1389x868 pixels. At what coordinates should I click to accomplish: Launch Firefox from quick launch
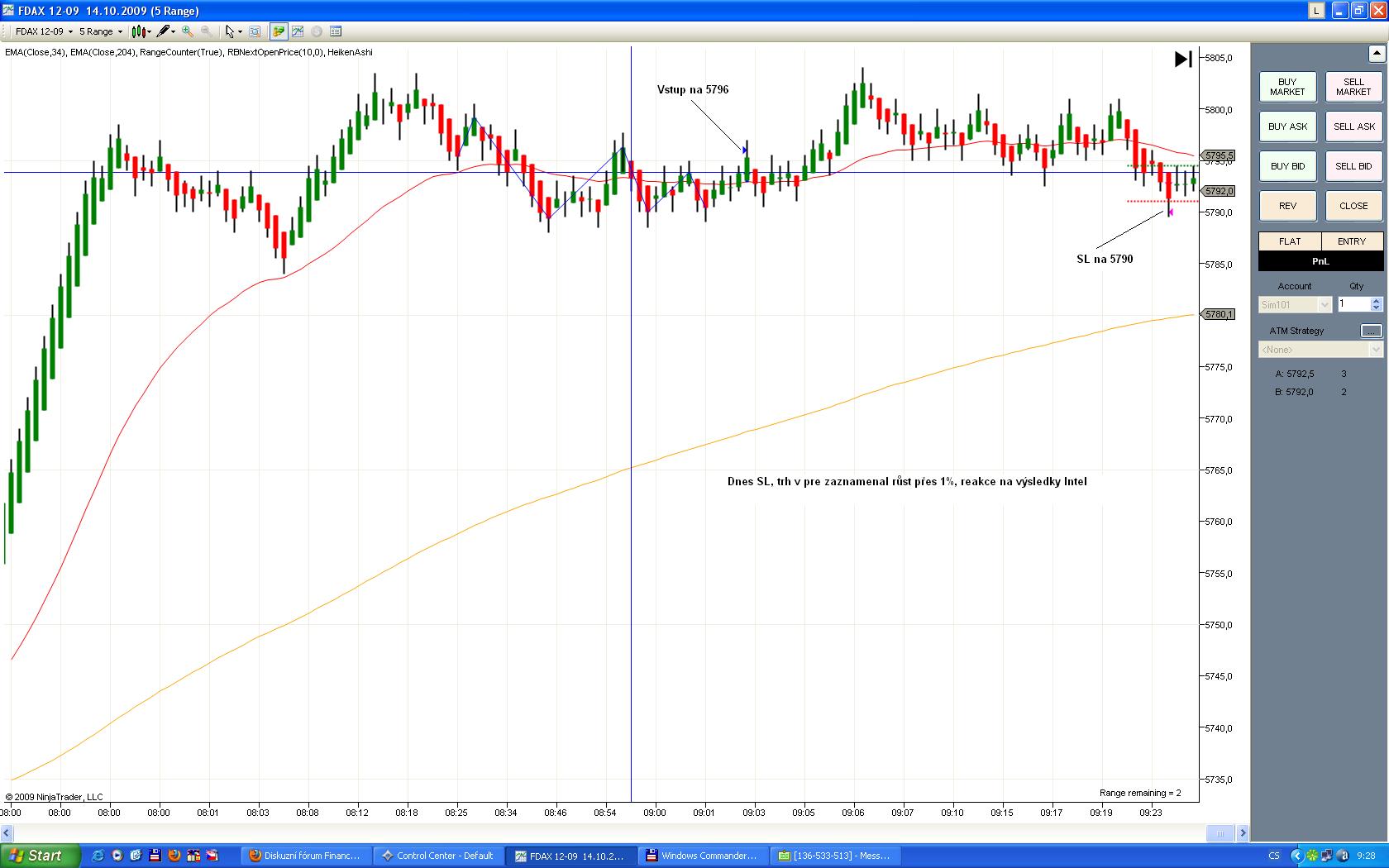(x=174, y=856)
